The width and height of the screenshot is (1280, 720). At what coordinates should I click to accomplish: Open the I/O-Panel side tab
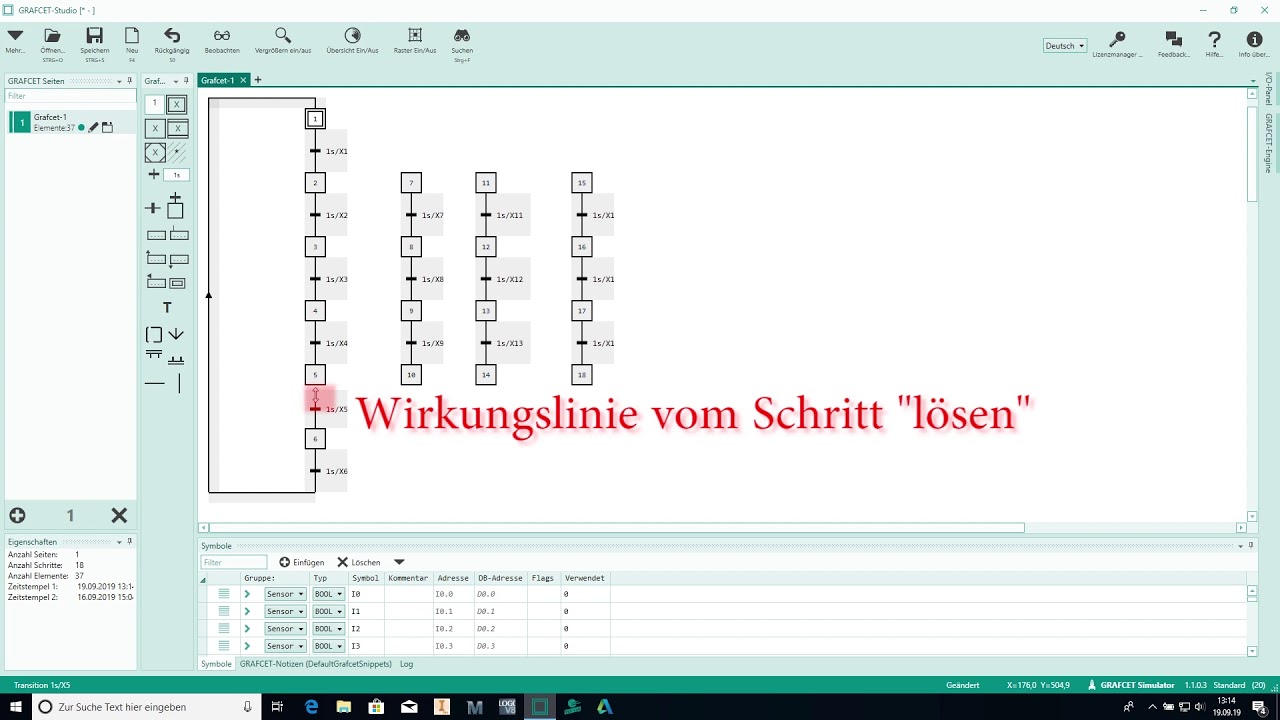[1268, 89]
